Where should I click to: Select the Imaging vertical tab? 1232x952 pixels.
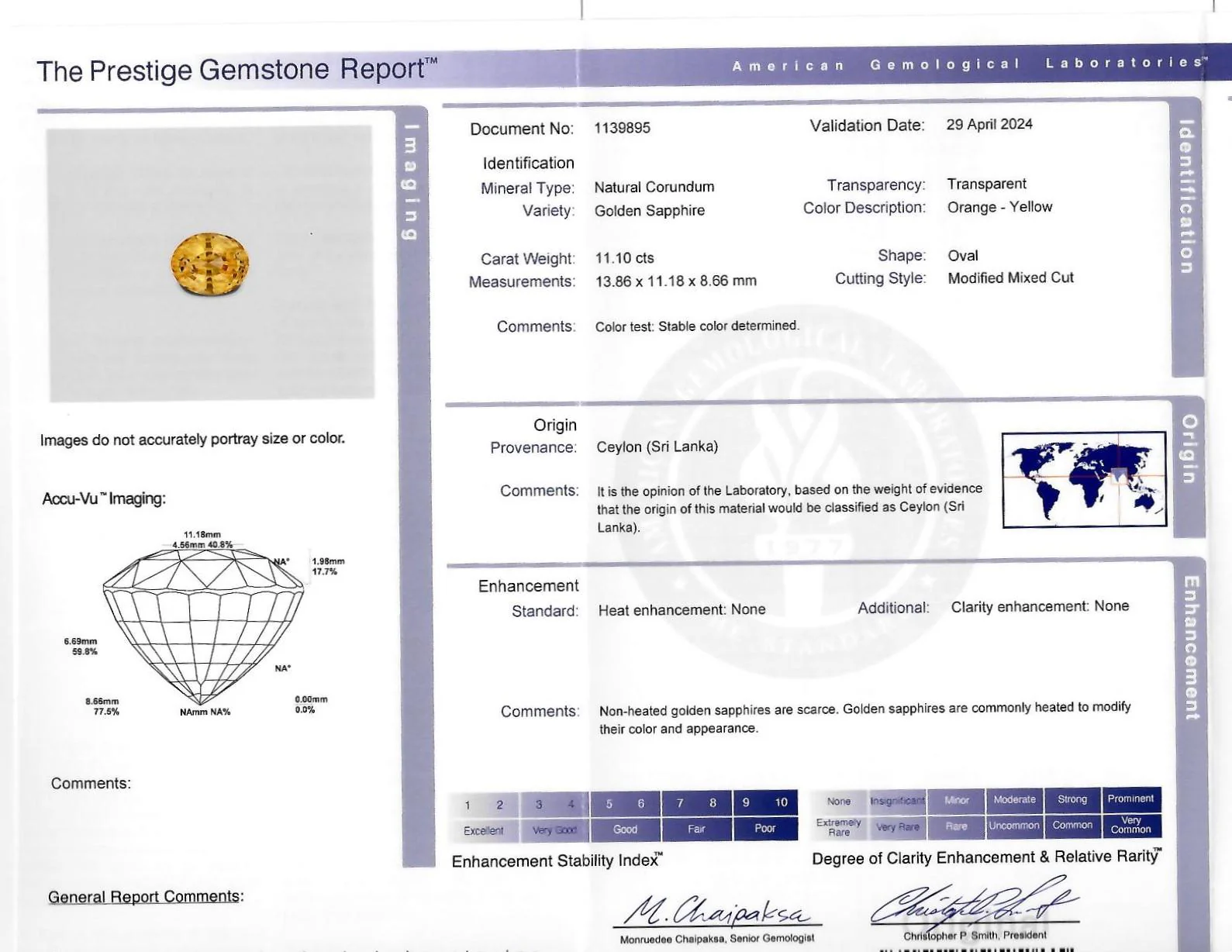[x=411, y=181]
